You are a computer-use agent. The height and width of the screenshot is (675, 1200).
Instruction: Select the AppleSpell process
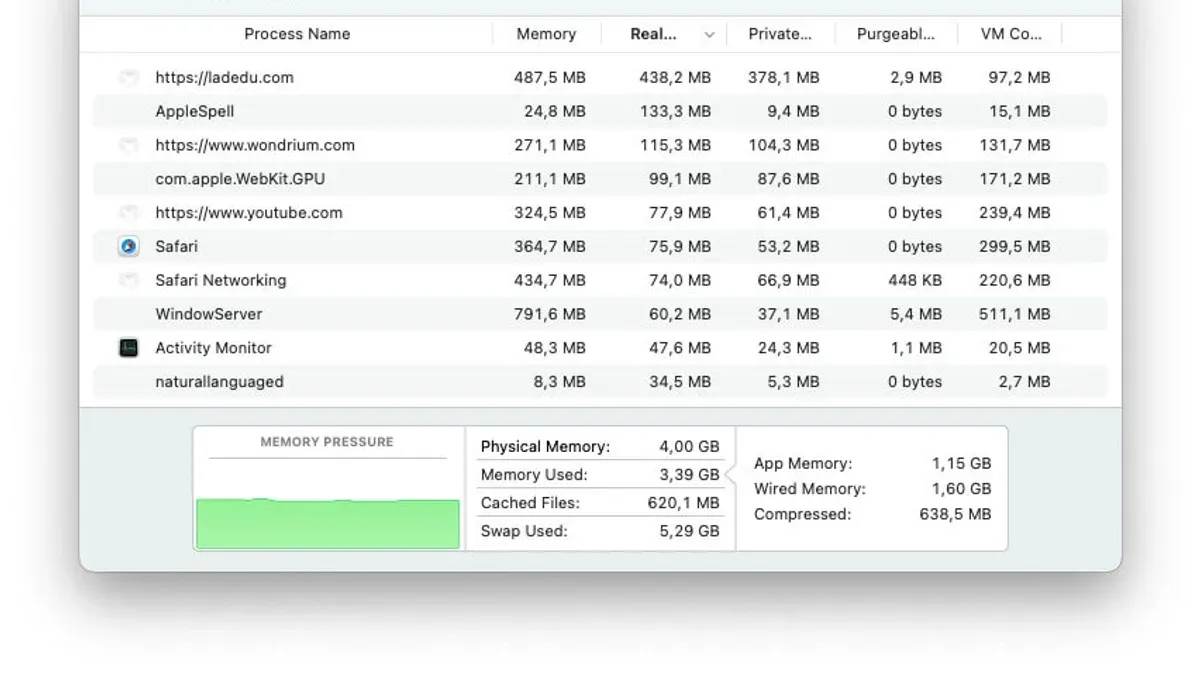[x=194, y=111]
